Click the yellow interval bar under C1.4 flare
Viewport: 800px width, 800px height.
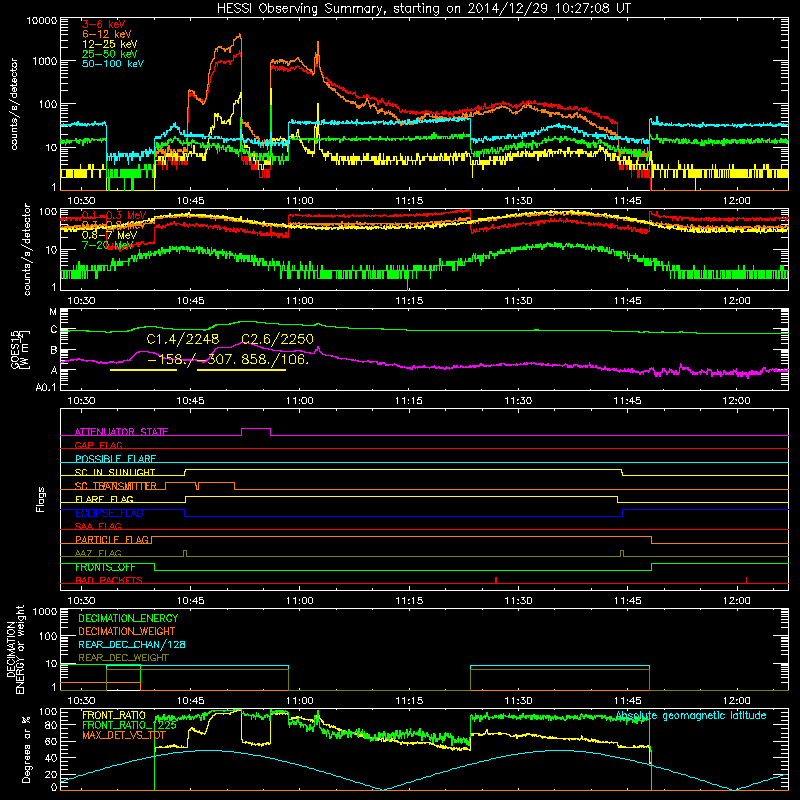click(143, 369)
